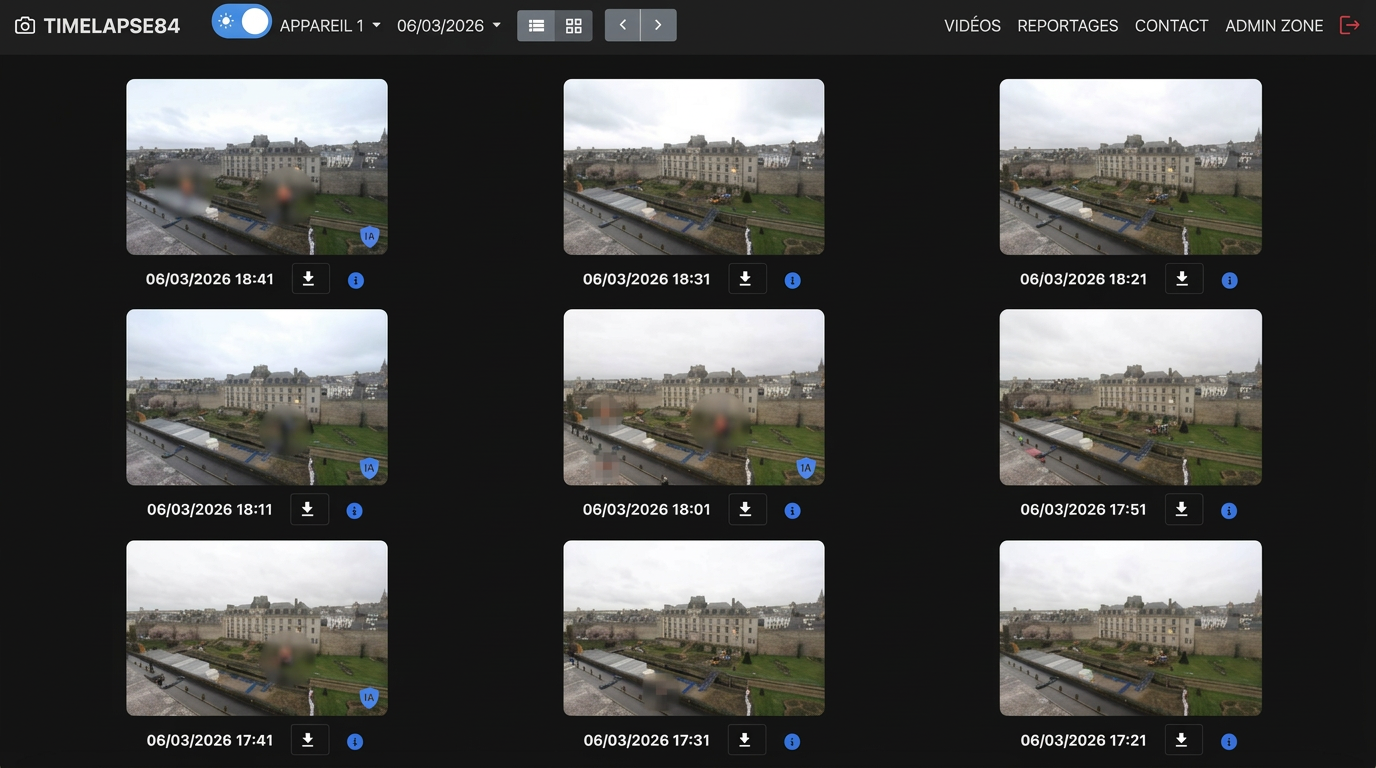Download the 17:31 snapshot image

point(745,740)
